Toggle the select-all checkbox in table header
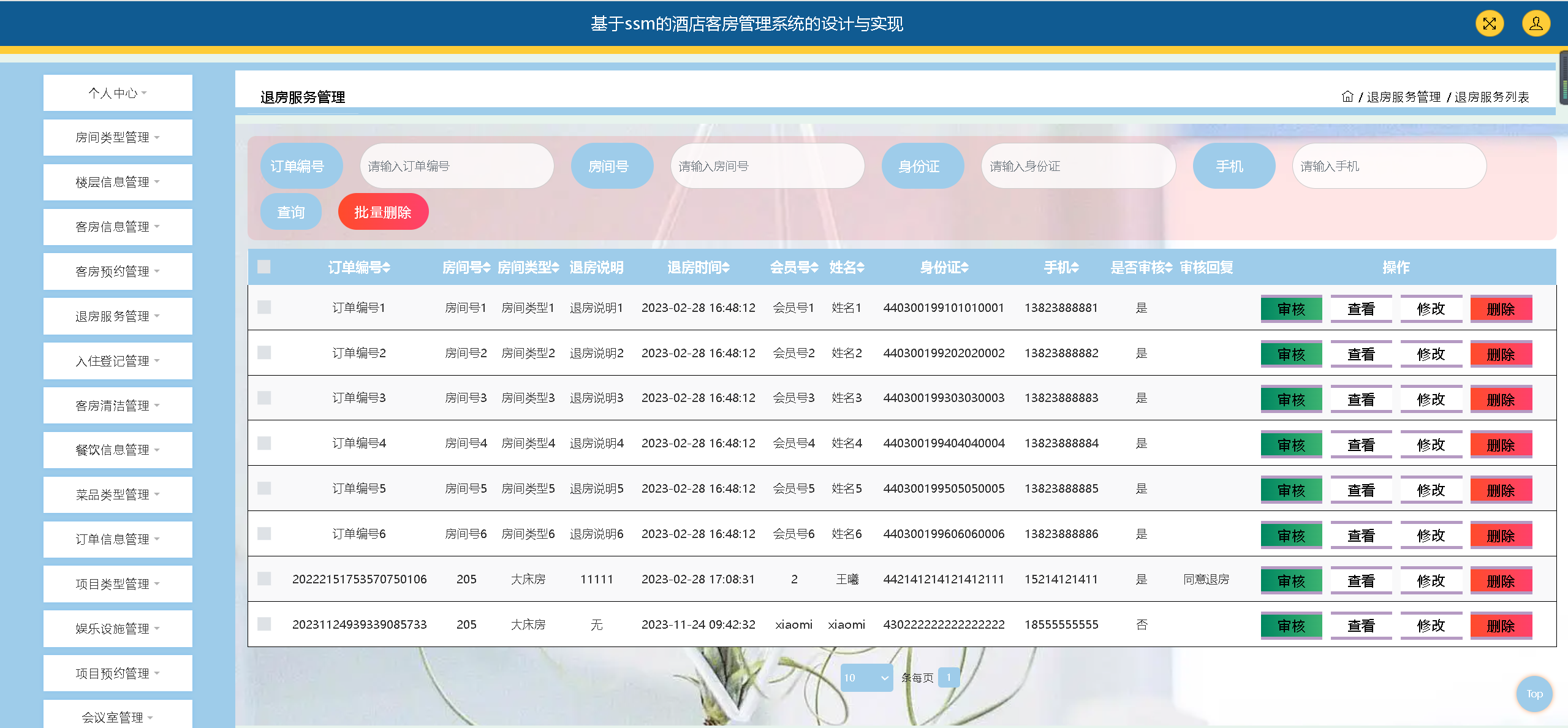The width and height of the screenshot is (1568, 728). click(x=264, y=267)
